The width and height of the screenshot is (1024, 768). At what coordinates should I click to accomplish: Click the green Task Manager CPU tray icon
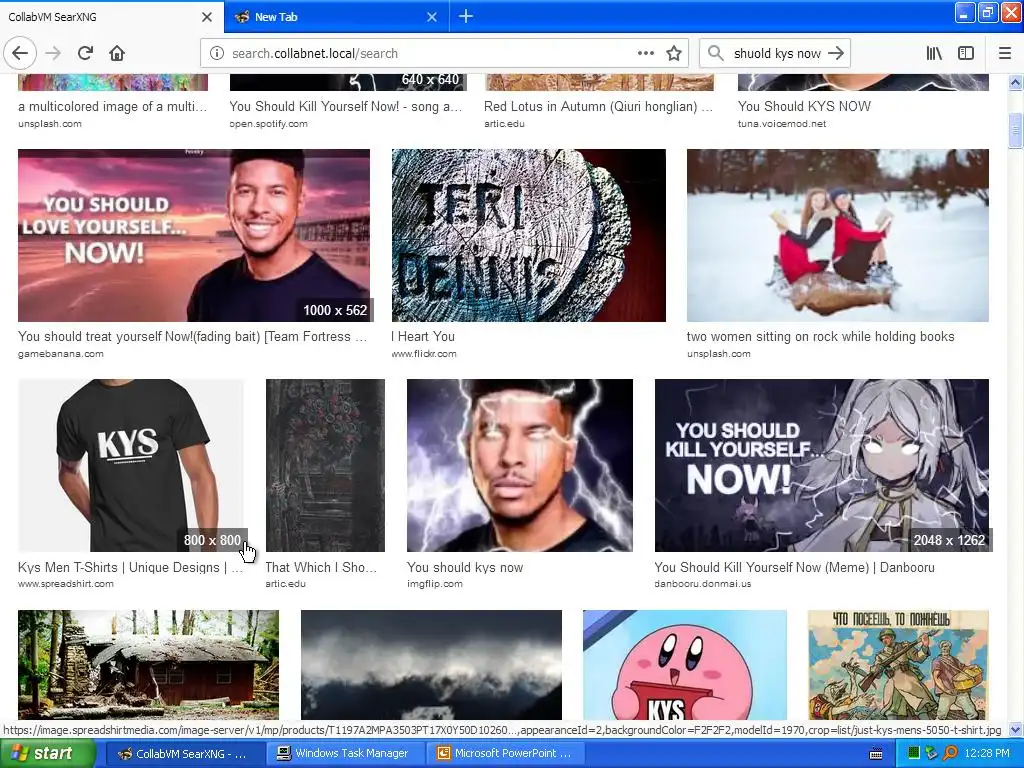click(x=914, y=754)
